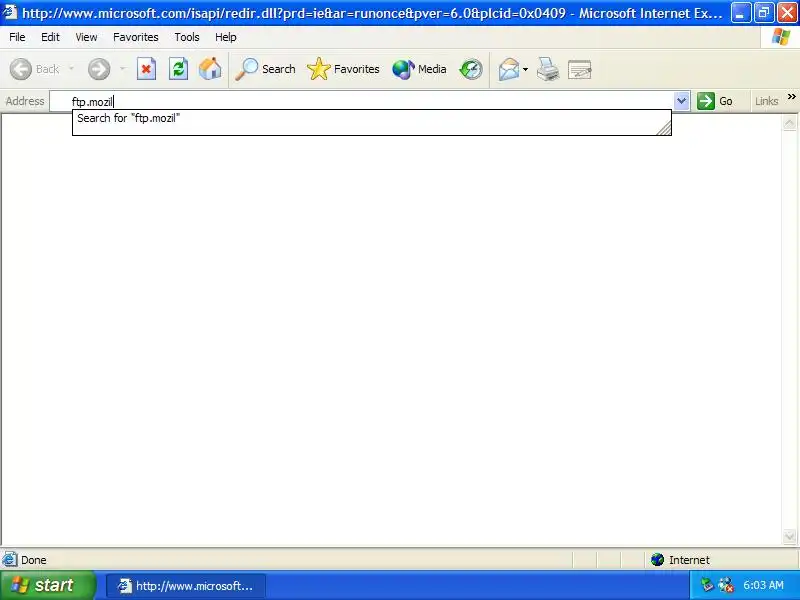Click the green Go button
800x600 pixels.
click(715, 101)
